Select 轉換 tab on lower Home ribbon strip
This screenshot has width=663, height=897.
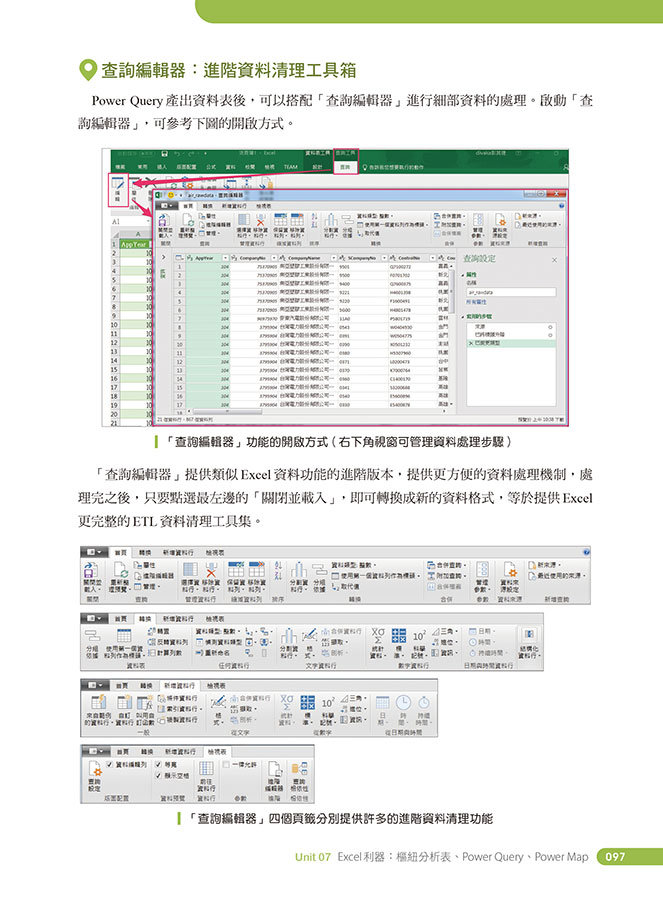click(145, 553)
